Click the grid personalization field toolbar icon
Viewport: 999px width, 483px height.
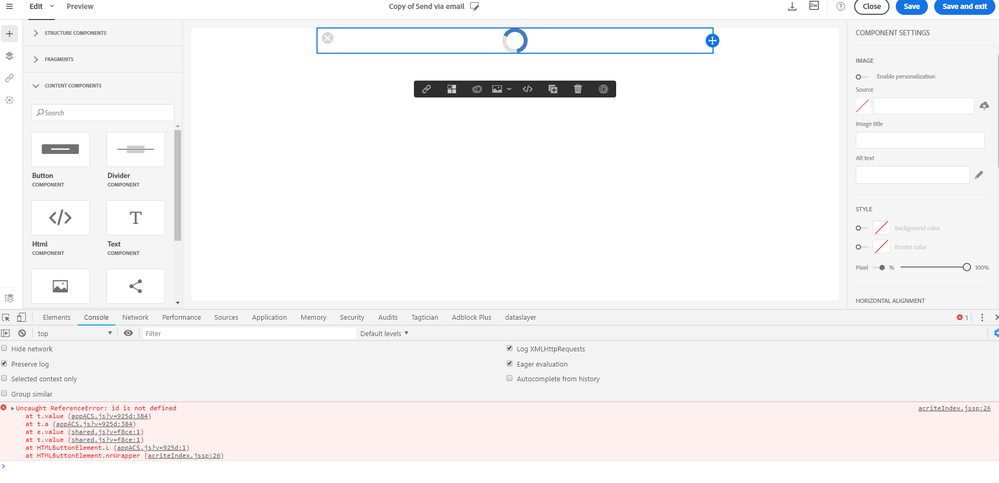coord(452,89)
